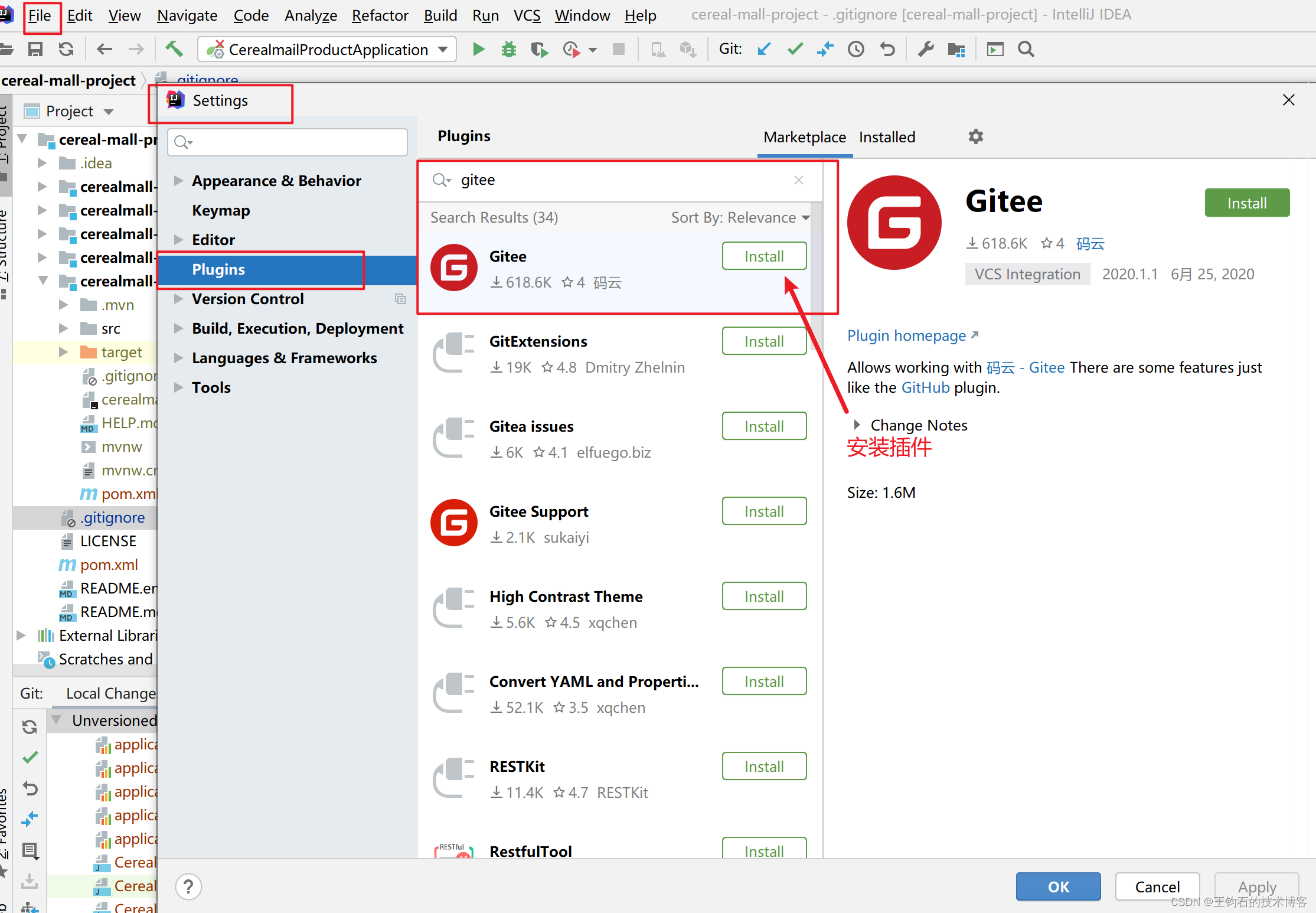
Task: Click the Debug bug icon
Action: pos(508,50)
